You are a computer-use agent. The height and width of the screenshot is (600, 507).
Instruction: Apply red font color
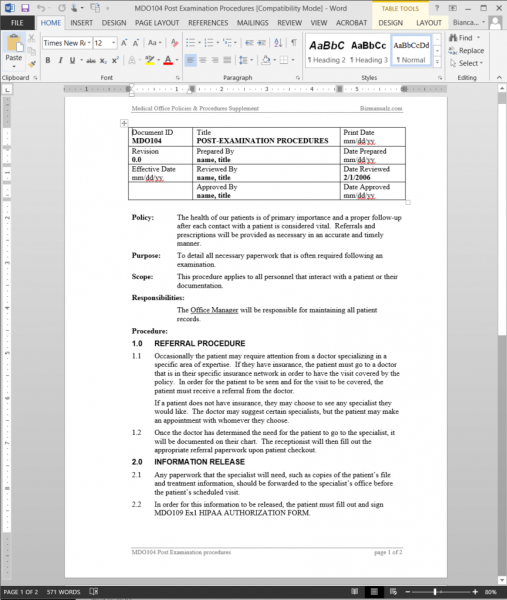(x=168, y=60)
